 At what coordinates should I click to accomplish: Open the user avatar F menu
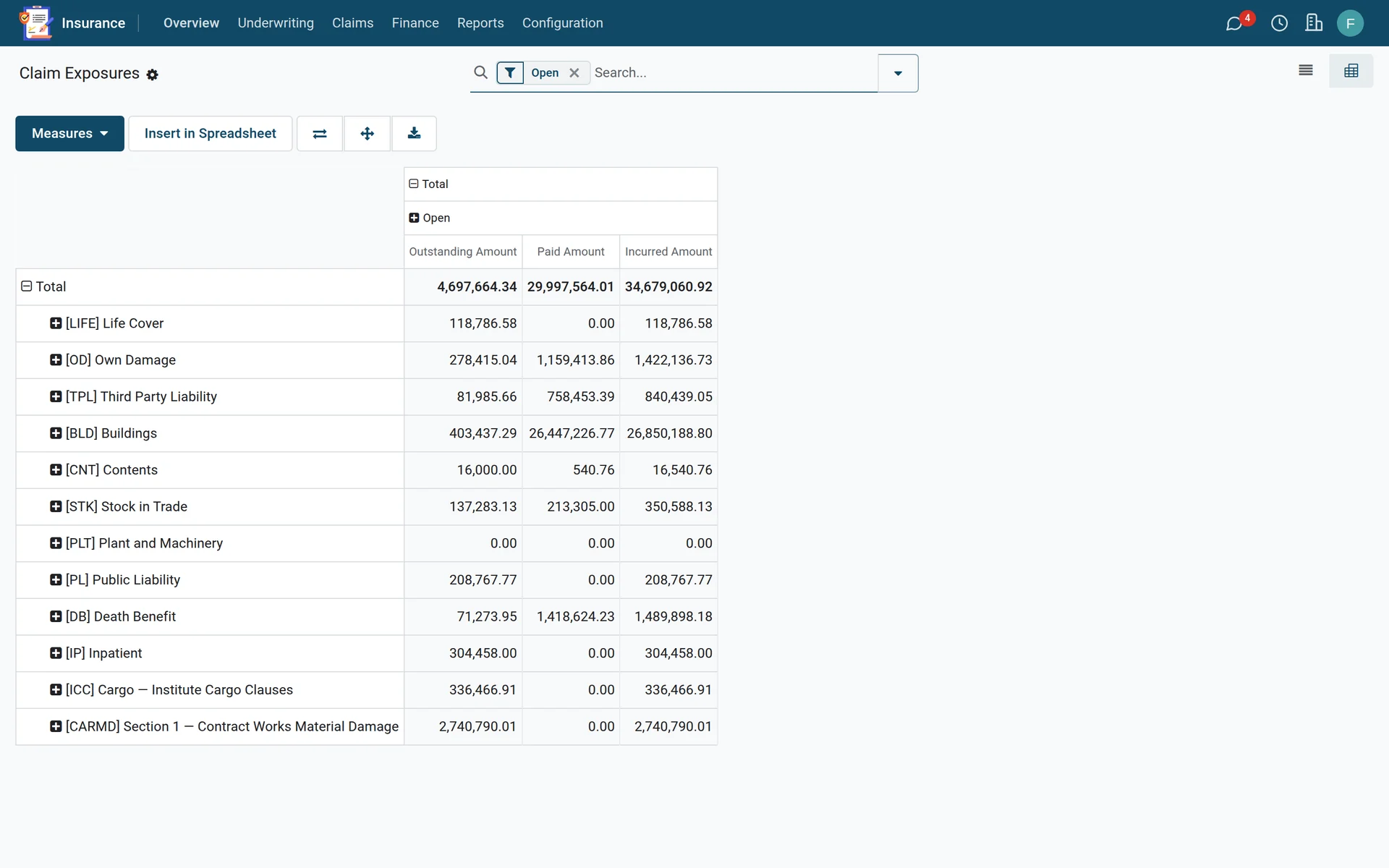(x=1350, y=23)
